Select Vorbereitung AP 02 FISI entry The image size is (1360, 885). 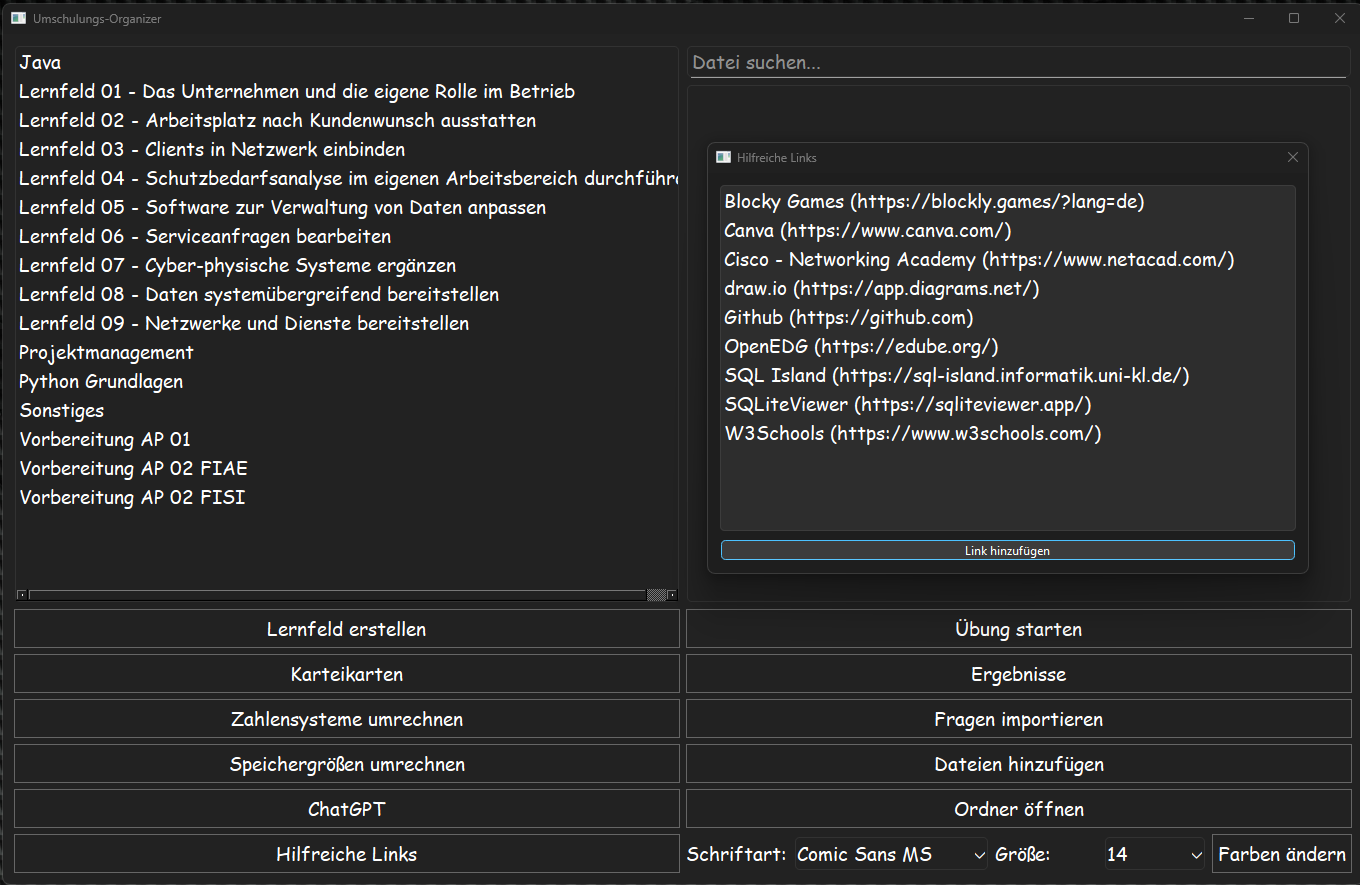point(347,497)
